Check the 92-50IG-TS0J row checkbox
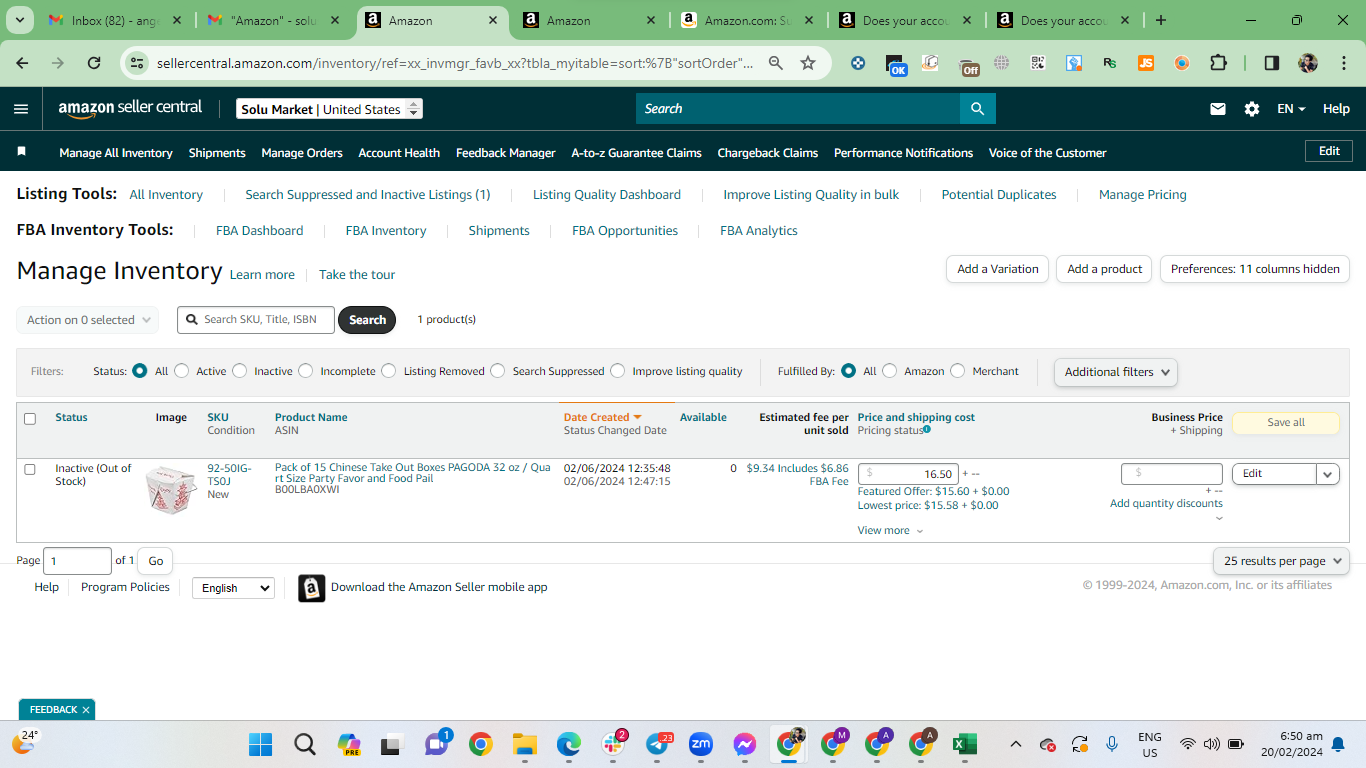This screenshot has height=768, width=1366. pyautogui.click(x=30, y=469)
